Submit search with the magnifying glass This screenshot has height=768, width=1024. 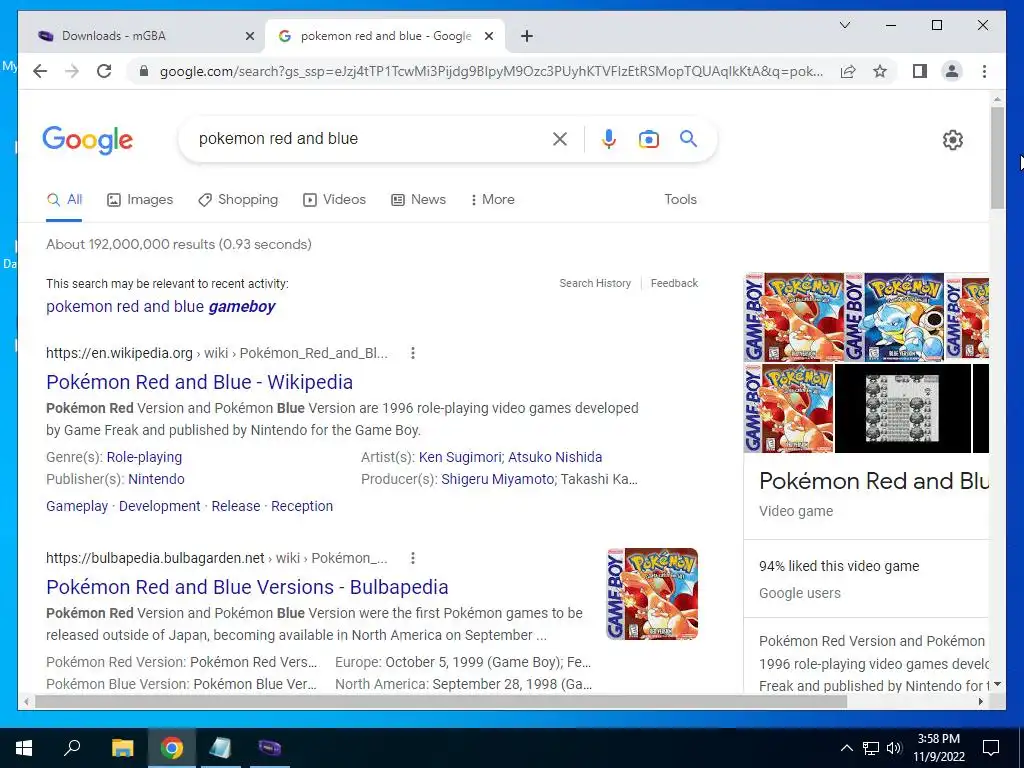(x=688, y=138)
